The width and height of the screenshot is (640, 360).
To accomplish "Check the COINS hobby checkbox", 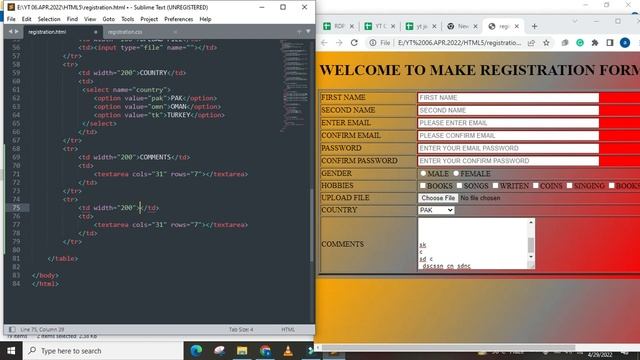I will [x=536, y=185].
